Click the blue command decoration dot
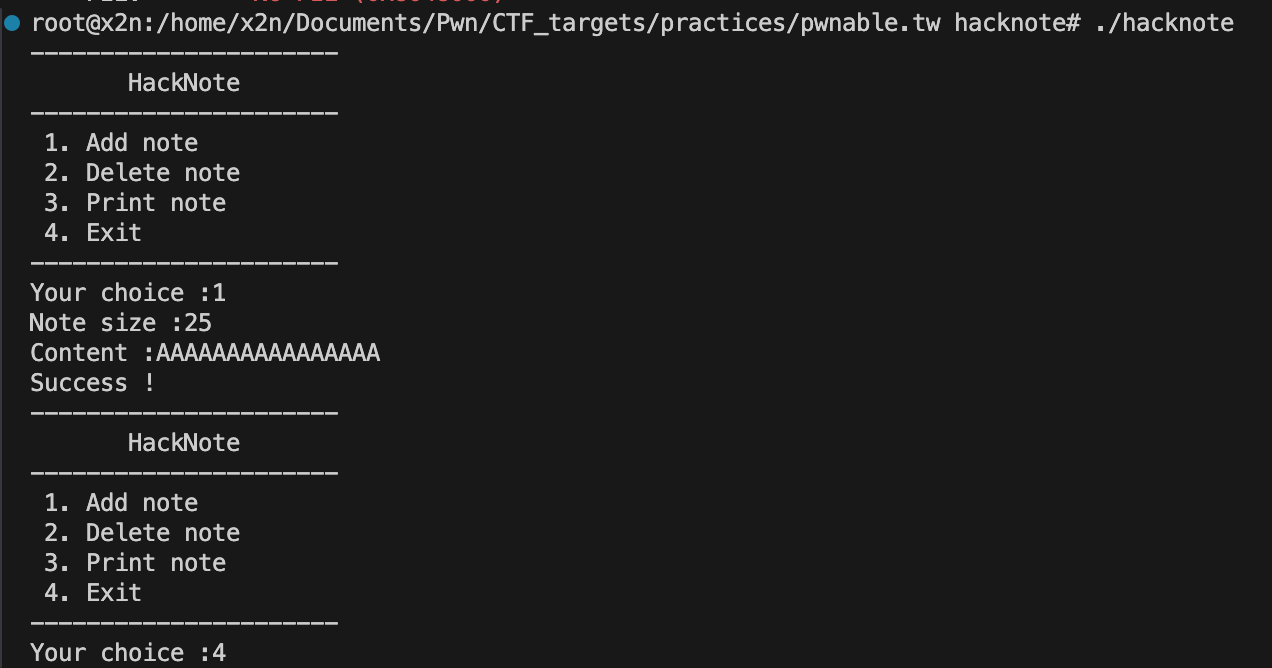 (12, 22)
